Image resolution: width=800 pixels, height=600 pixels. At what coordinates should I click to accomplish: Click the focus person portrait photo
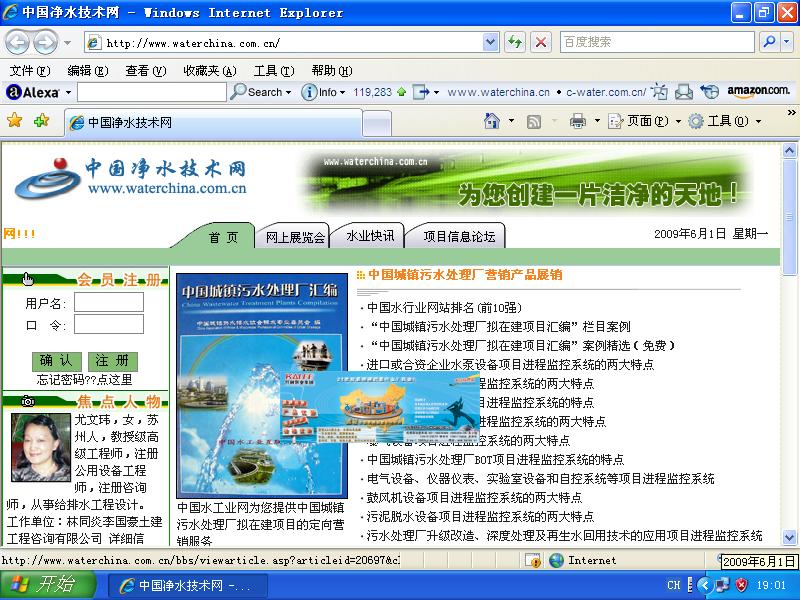(x=41, y=447)
